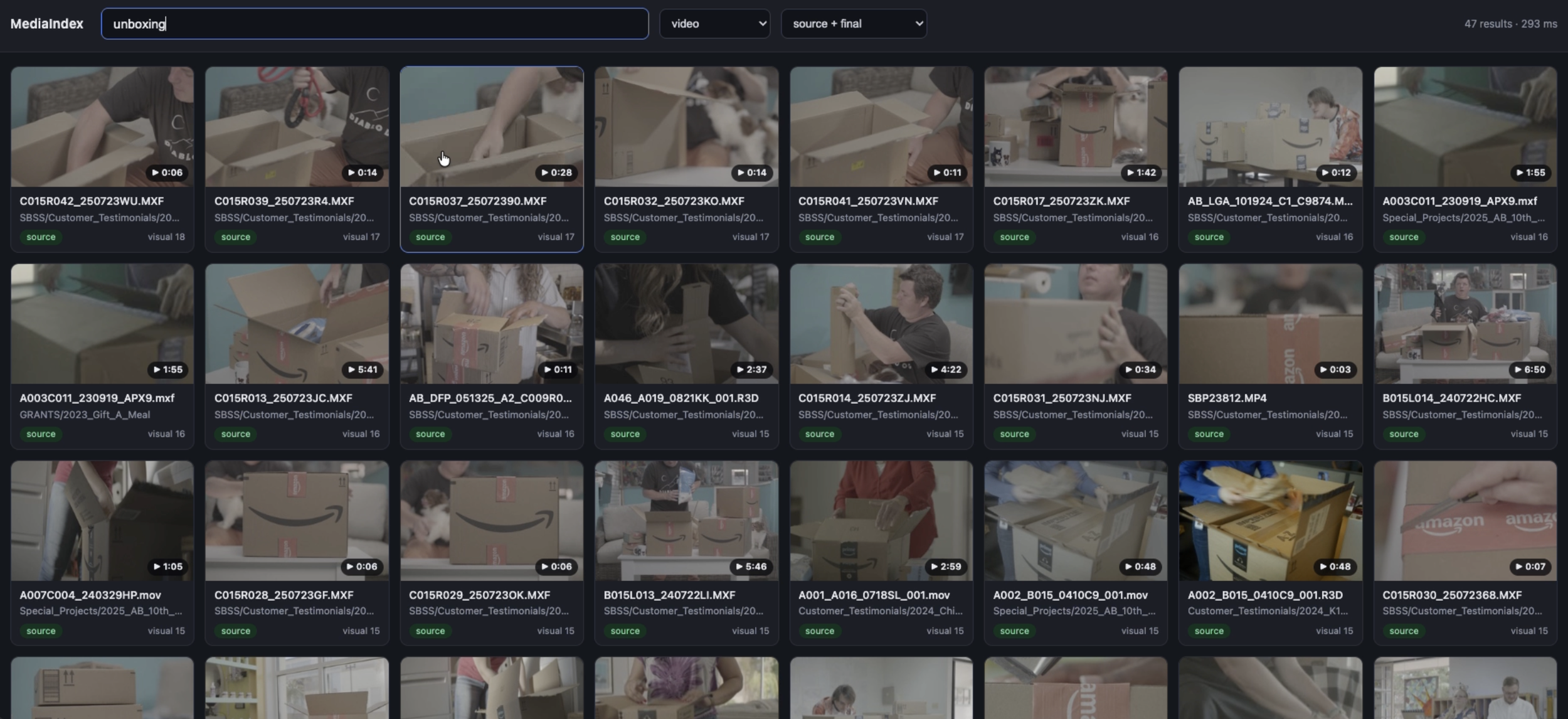Click the 1:42 duration badge on C015R017_250723ZK.MXF
This screenshot has height=719, width=1568.
point(1141,173)
